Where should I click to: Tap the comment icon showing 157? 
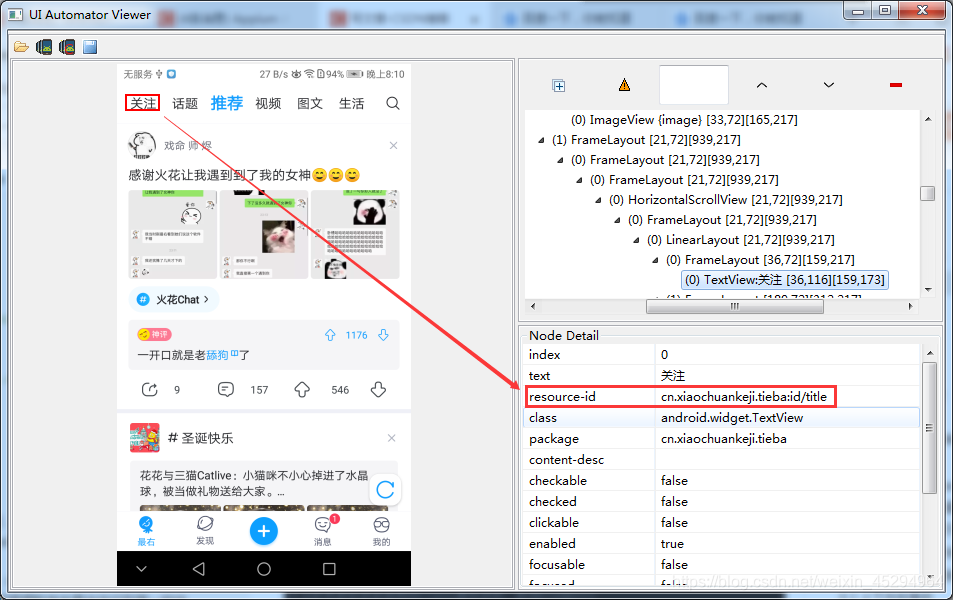225,390
